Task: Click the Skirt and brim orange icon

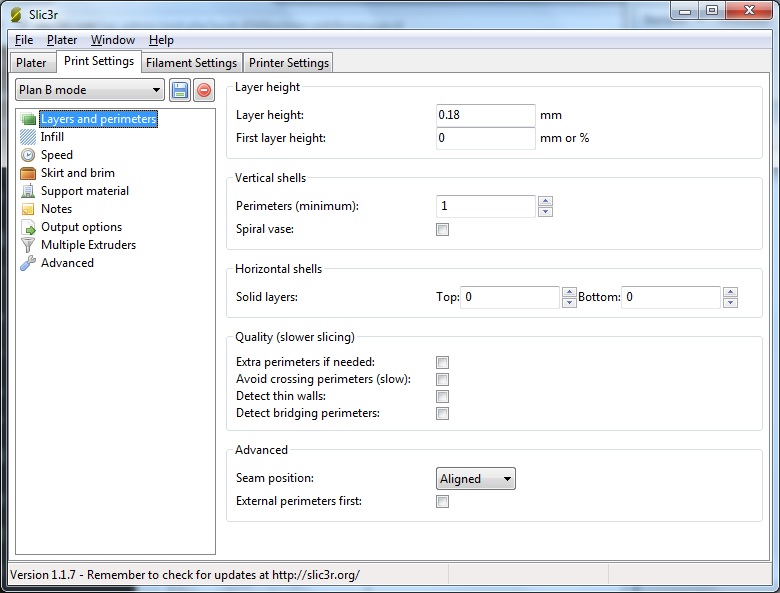Action: [x=28, y=173]
